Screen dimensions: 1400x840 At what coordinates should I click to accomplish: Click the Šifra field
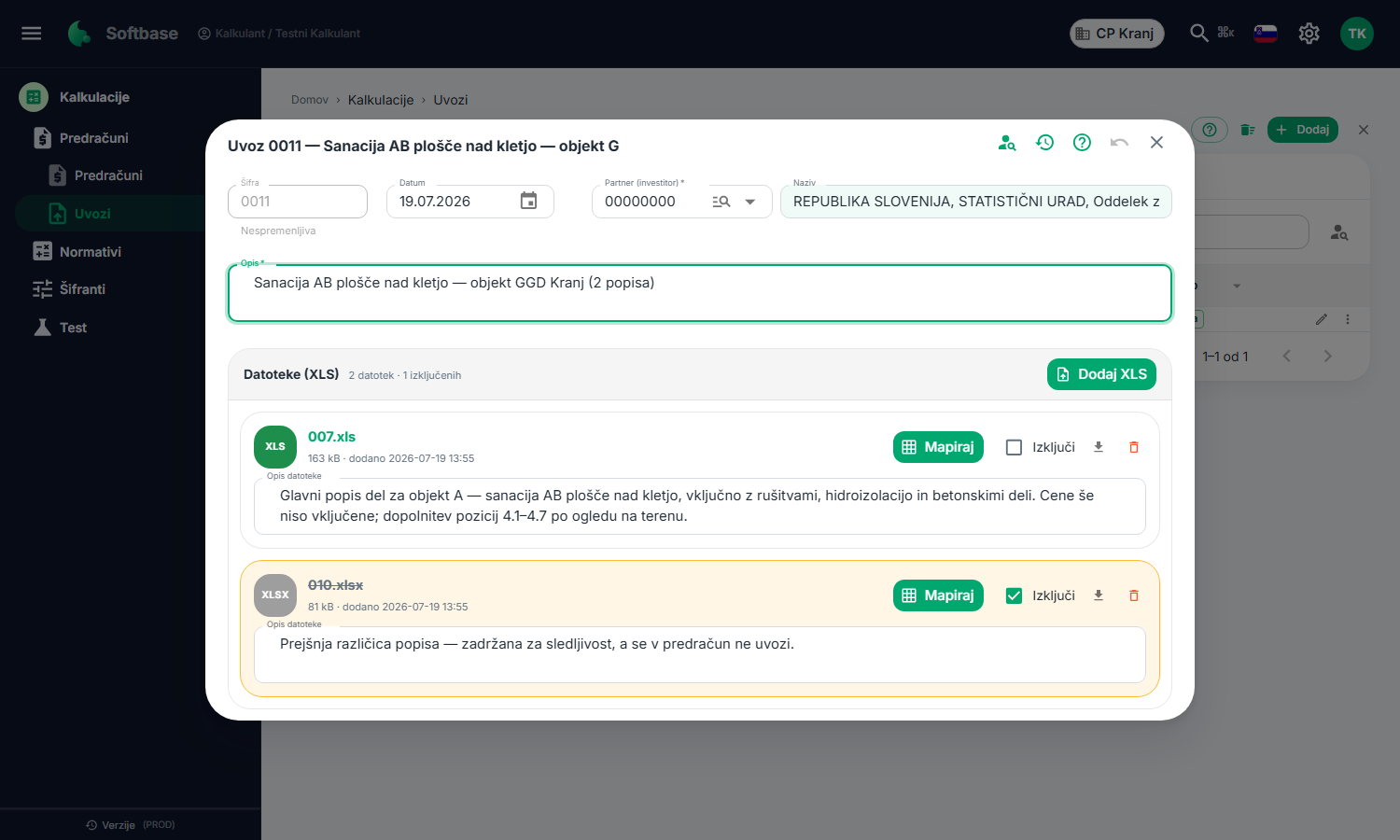pos(298,202)
